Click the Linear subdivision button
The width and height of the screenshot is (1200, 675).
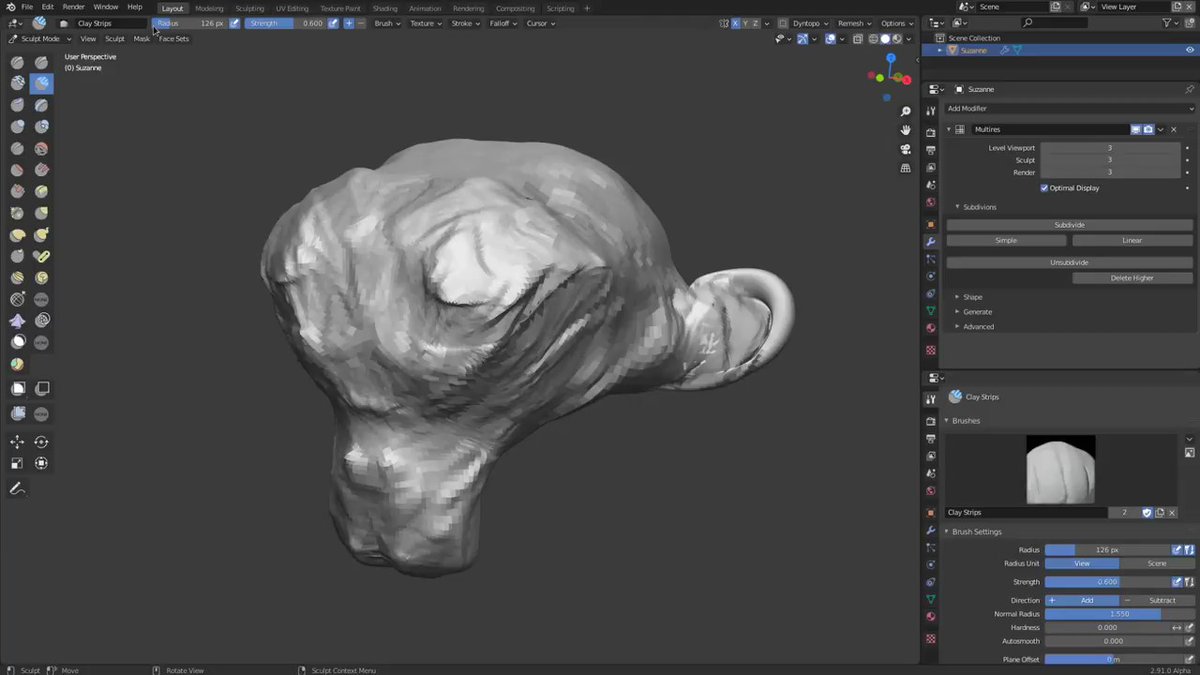pos(1132,241)
